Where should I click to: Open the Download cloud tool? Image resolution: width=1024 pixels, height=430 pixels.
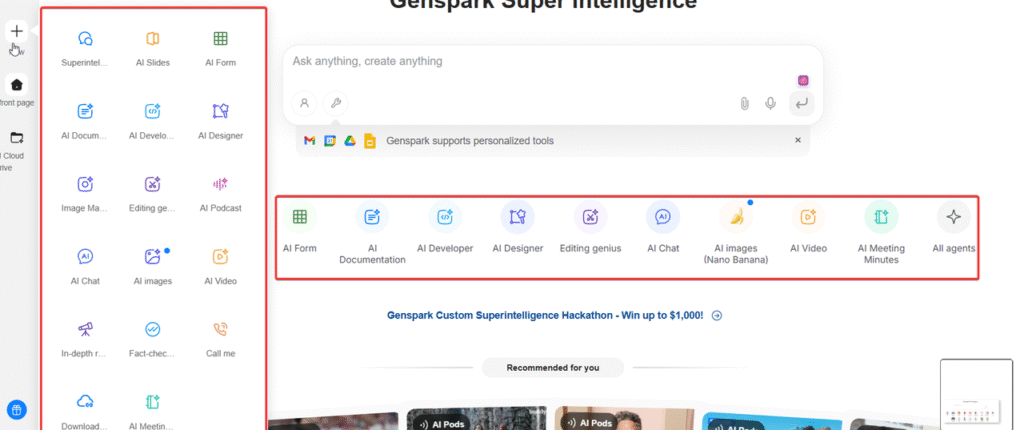[x=86, y=401]
